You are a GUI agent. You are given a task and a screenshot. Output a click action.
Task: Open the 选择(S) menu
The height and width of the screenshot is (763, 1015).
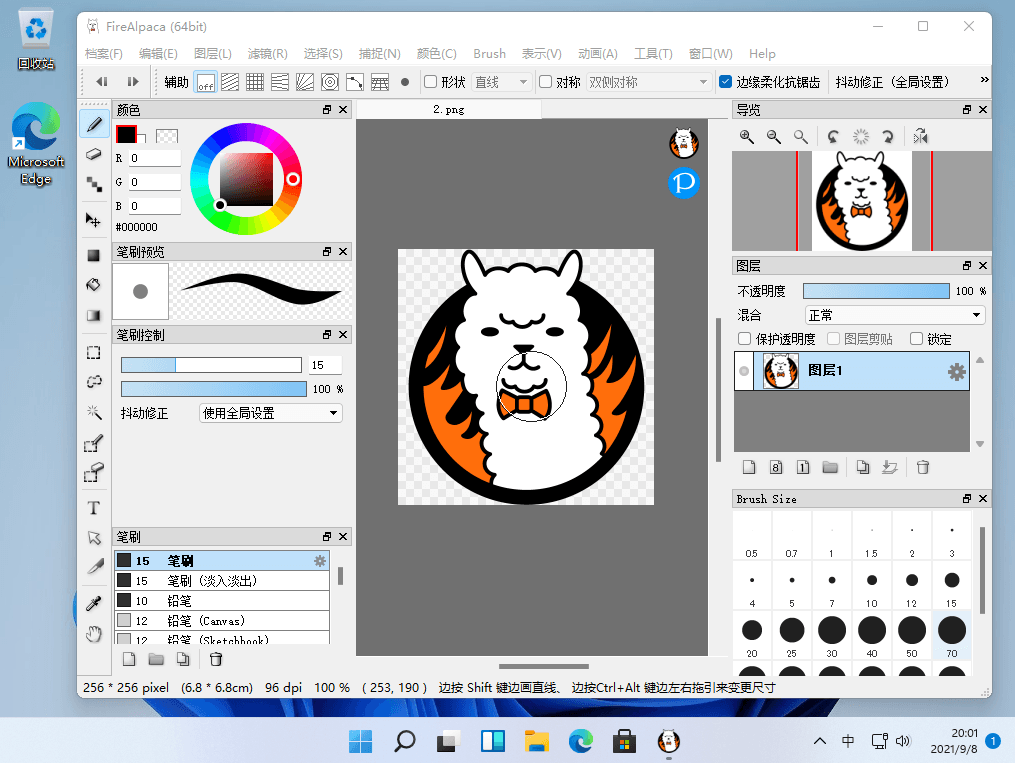coord(323,54)
